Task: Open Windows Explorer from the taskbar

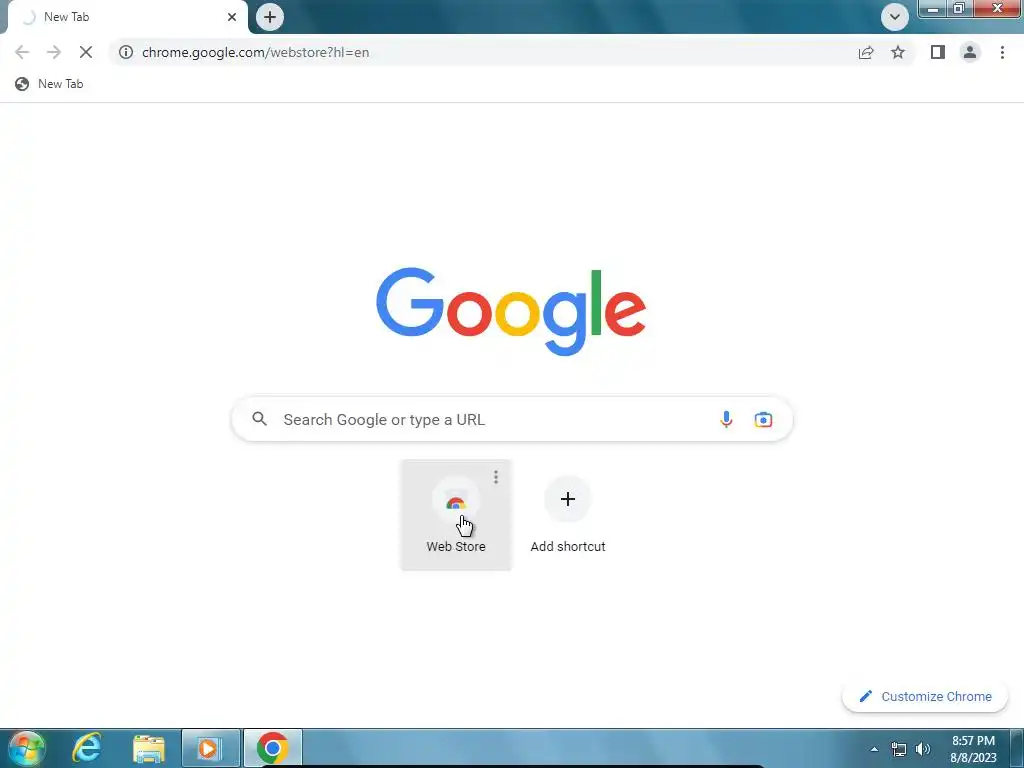Action: pos(148,748)
